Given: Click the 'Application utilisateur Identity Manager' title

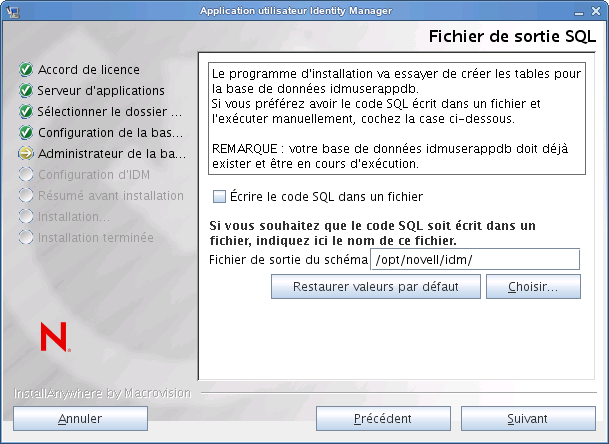Looking at the screenshot, I should click(296, 11).
